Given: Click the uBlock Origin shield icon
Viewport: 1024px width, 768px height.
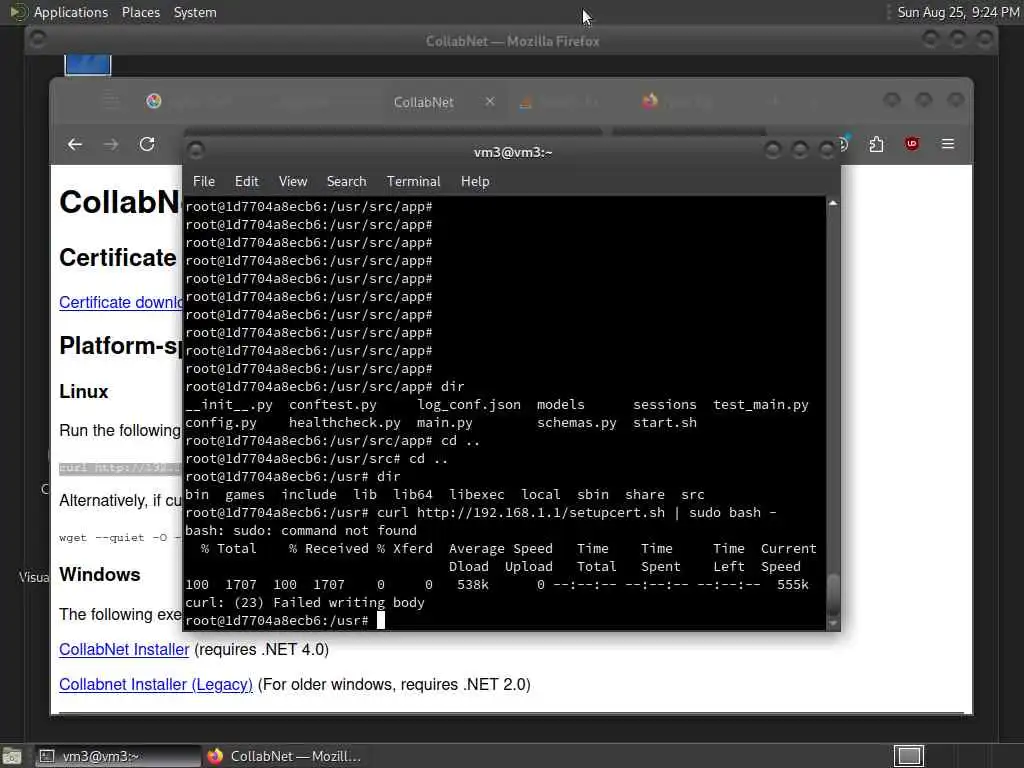Looking at the screenshot, I should [x=912, y=144].
